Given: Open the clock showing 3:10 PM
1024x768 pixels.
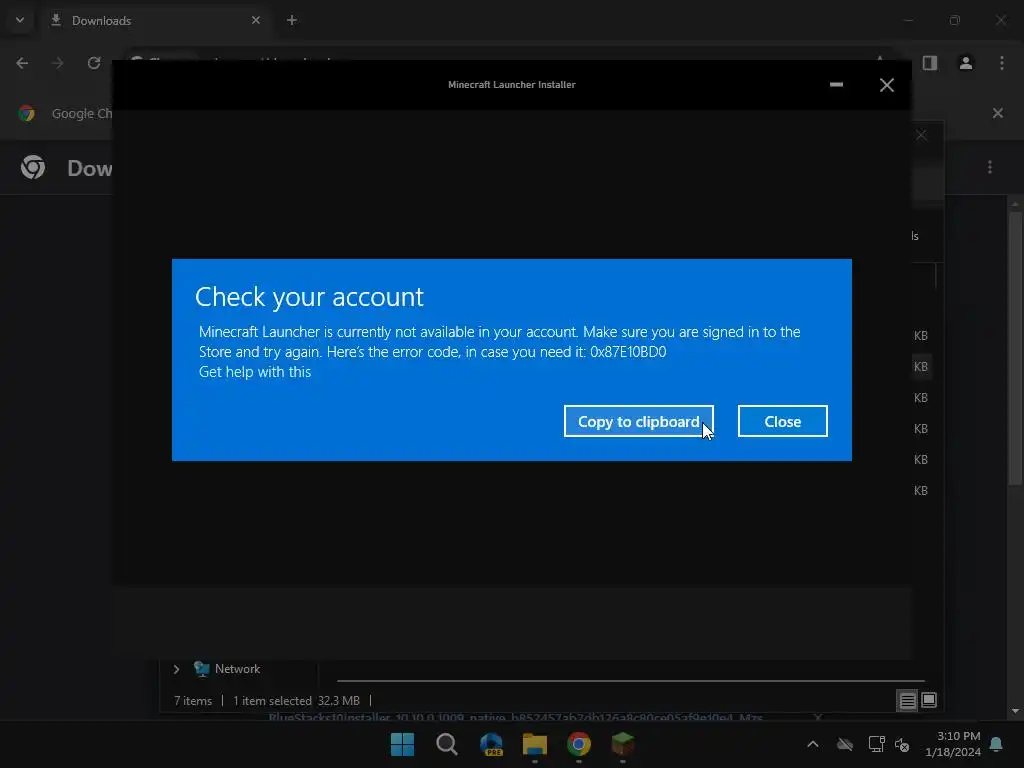Looking at the screenshot, I should (x=953, y=744).
